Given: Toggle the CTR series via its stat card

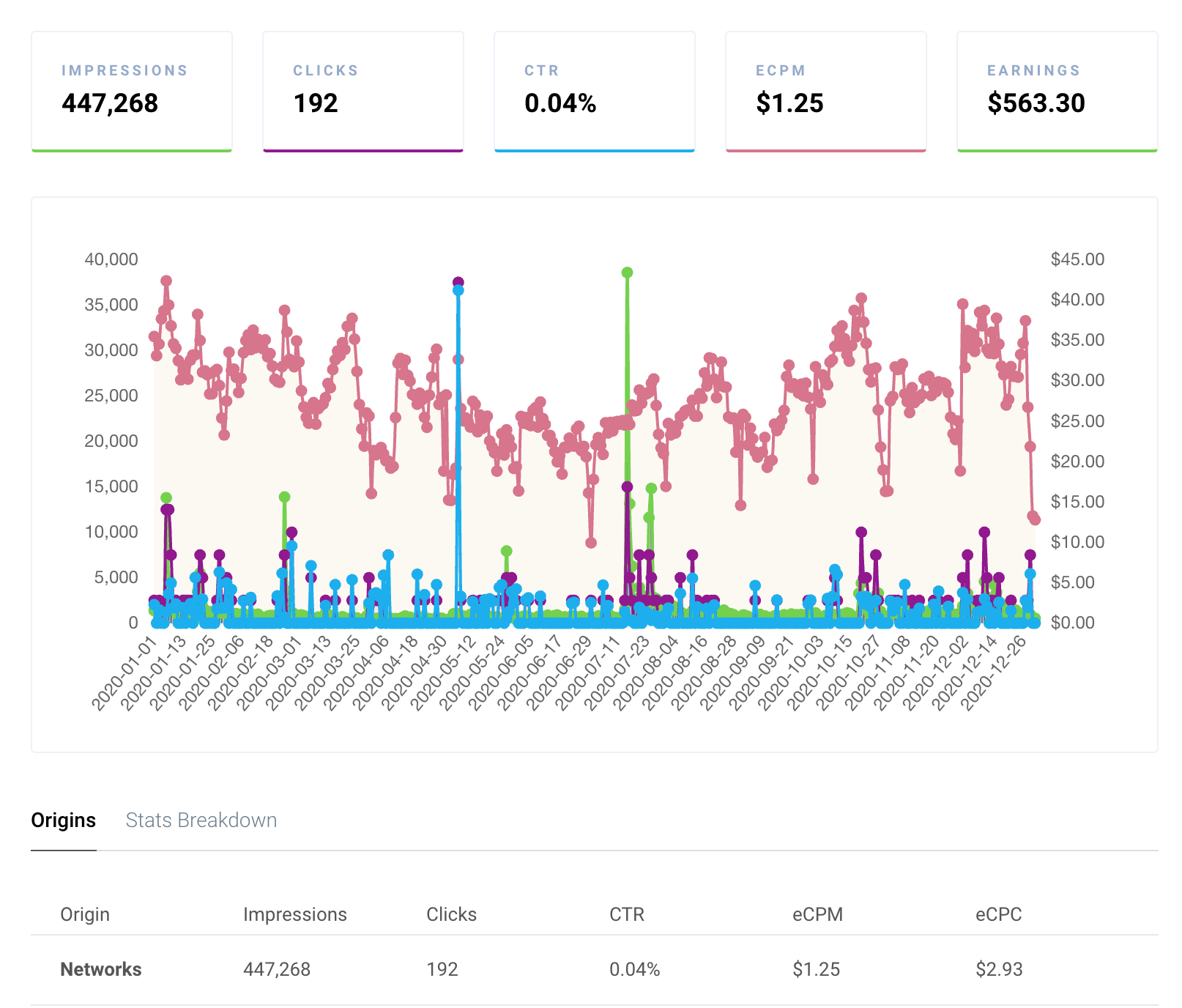Looking at the screenshot, I should [595, 90].
